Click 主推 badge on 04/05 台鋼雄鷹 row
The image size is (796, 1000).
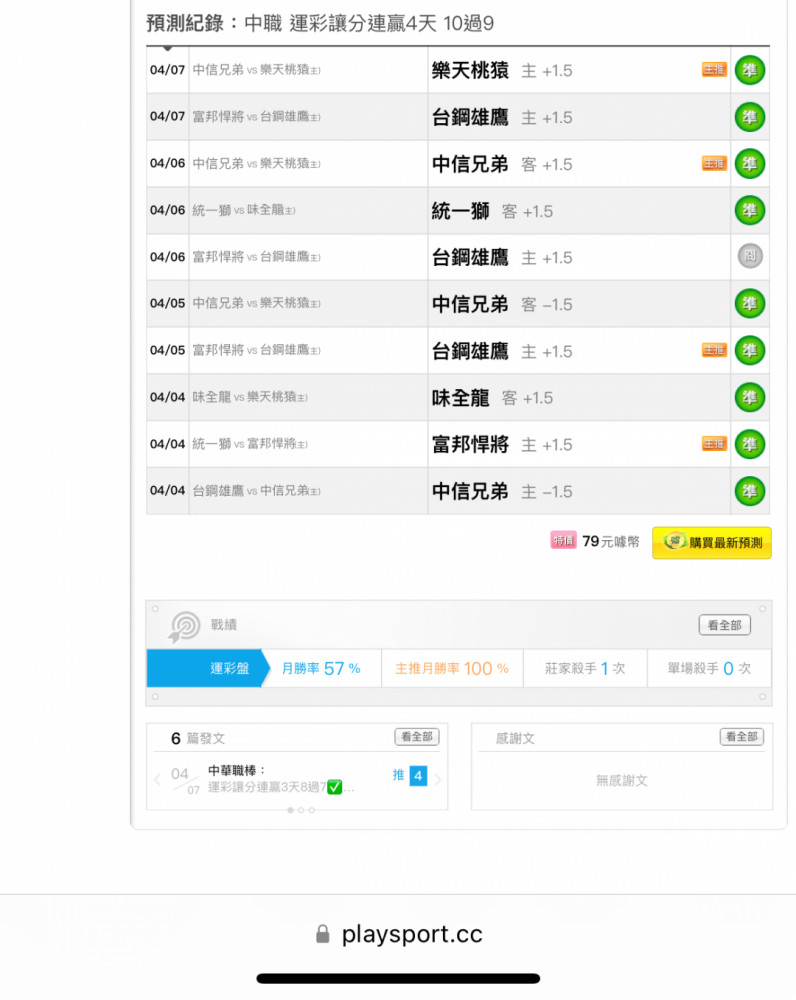pyautogui.click(x=714, y=349)
